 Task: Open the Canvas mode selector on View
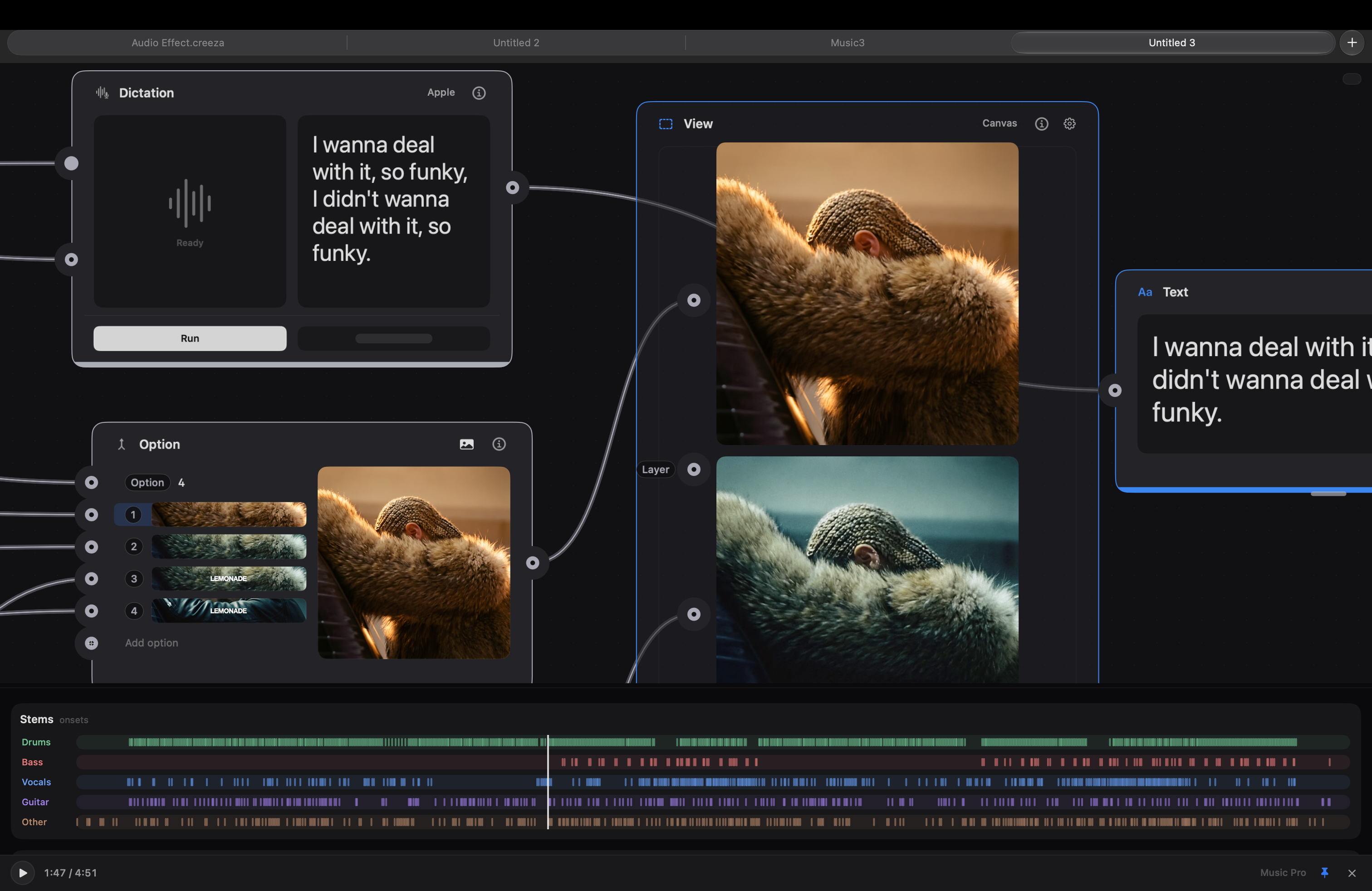coord(999,124)
